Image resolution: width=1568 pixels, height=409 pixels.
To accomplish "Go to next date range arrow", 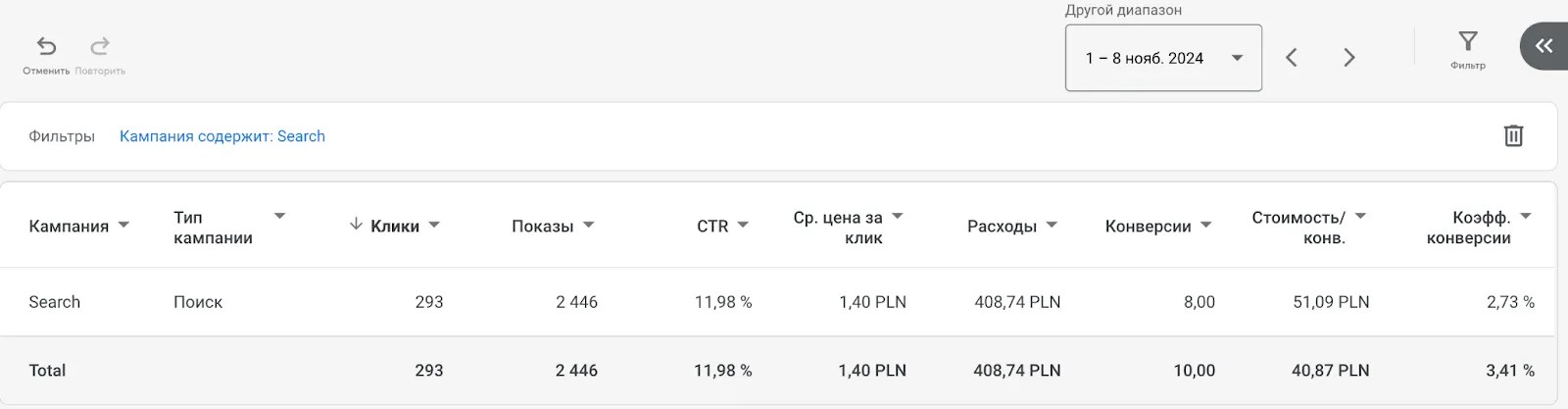I will click(1349, 58).
